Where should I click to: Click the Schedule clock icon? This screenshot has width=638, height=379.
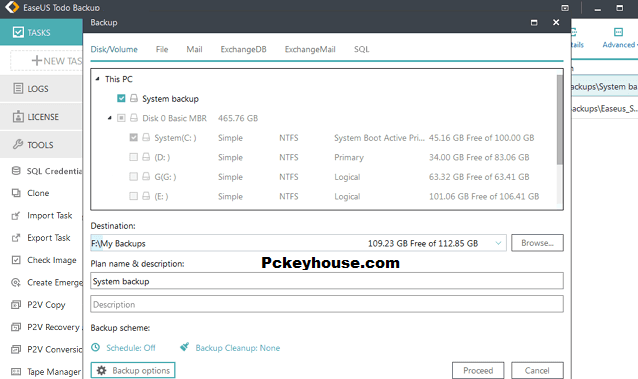(96, 347)
